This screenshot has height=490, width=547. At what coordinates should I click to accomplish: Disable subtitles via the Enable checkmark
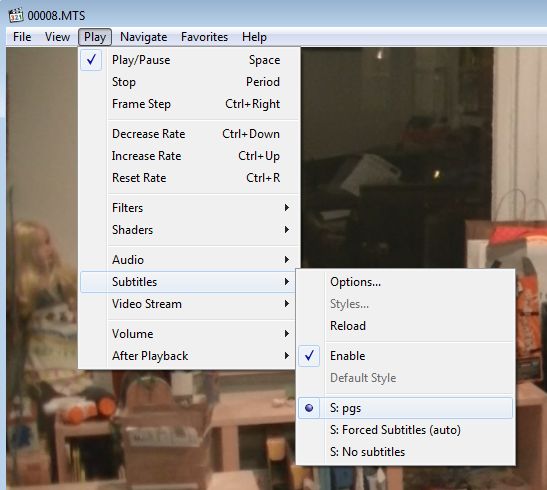(405, 356)
